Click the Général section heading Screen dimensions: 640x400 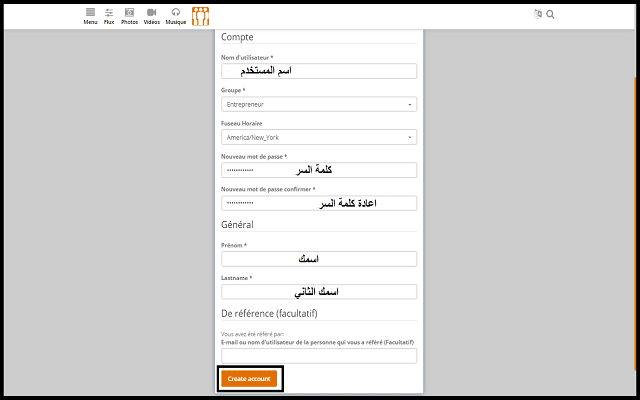click(237, 224)
